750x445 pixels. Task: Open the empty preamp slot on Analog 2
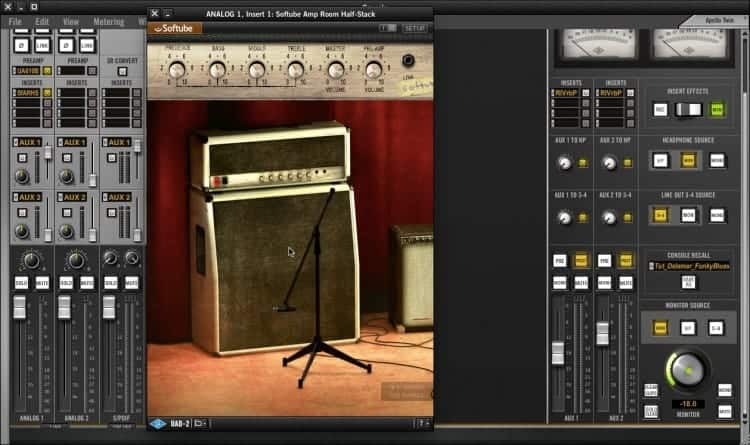(72, 71)
